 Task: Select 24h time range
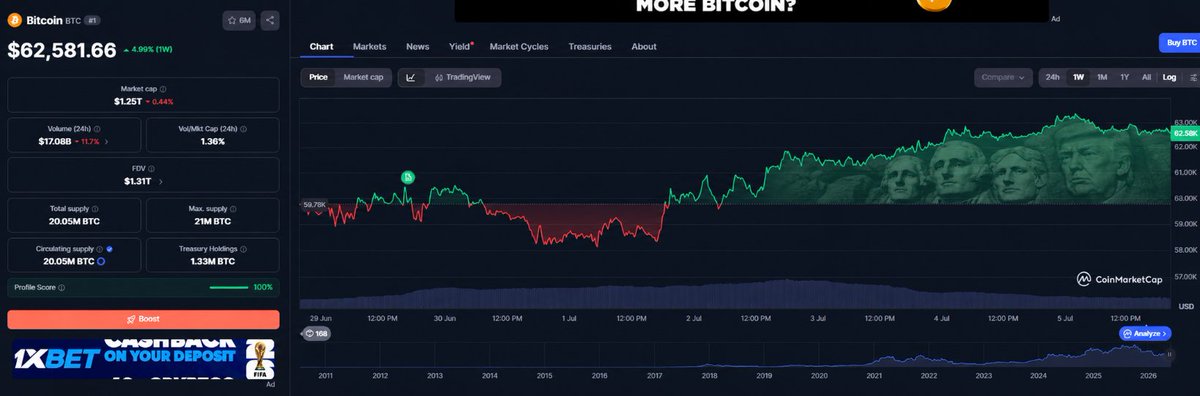coord(1052,77)
